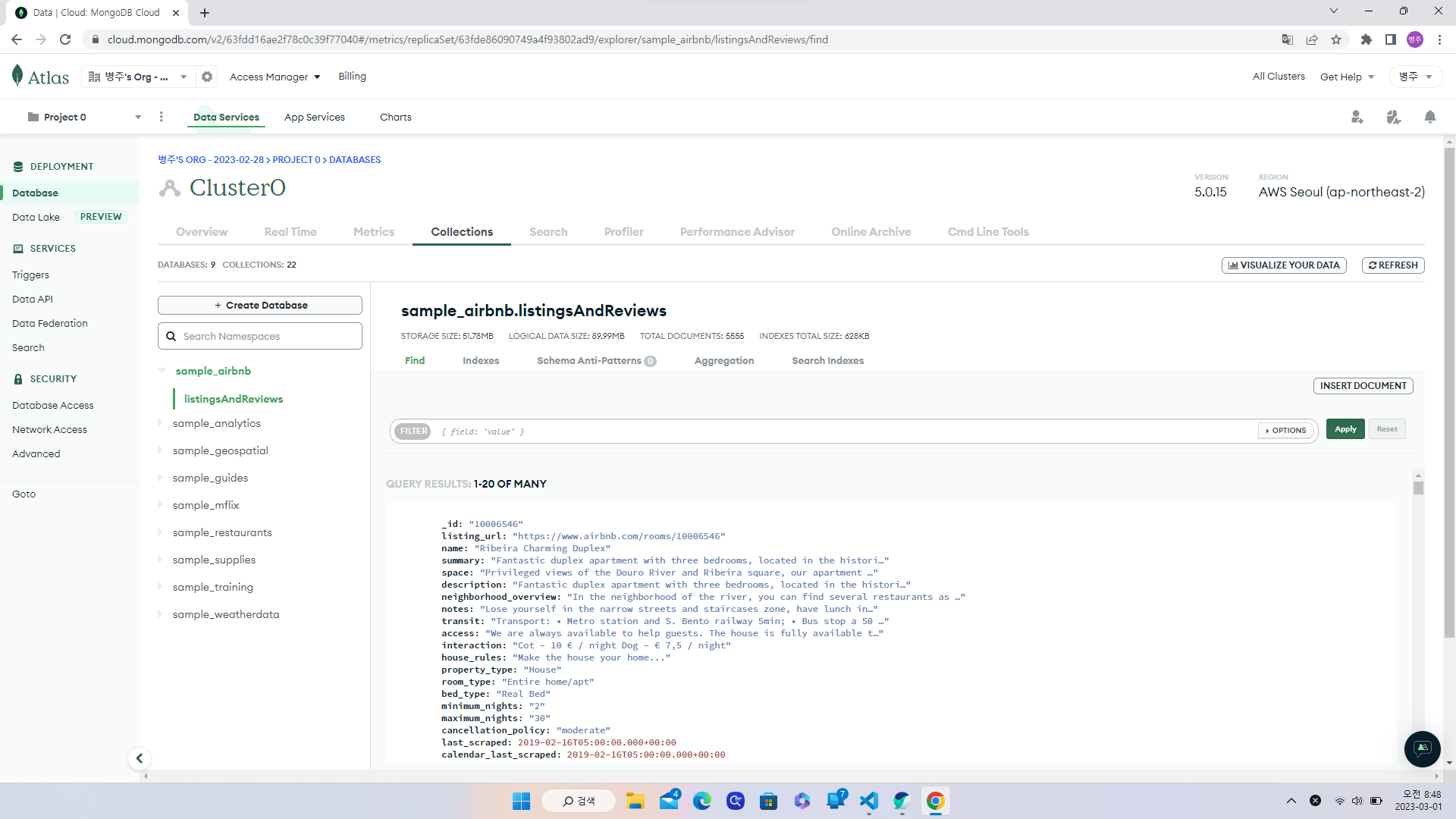
Task: Go back in browser history
Action: tap(17, 39)
